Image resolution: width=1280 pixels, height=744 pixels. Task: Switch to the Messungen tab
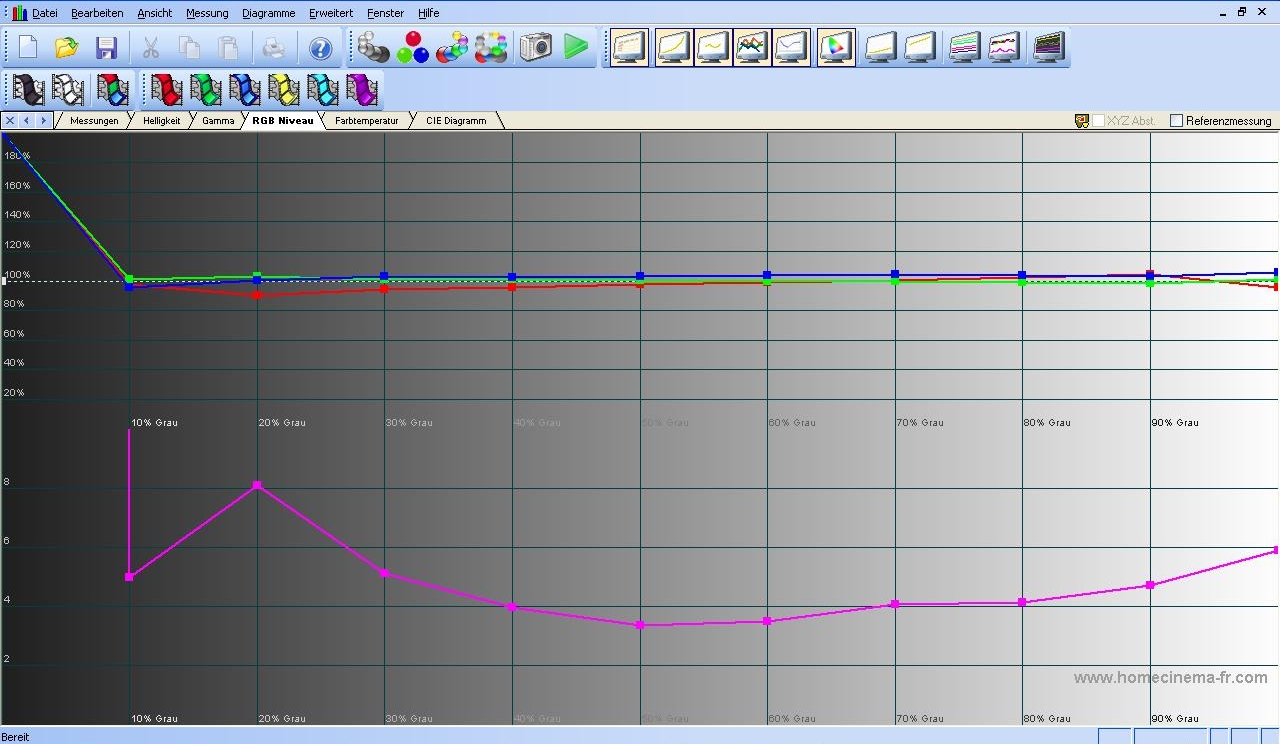pyautogui.click(x=94, y=120)
